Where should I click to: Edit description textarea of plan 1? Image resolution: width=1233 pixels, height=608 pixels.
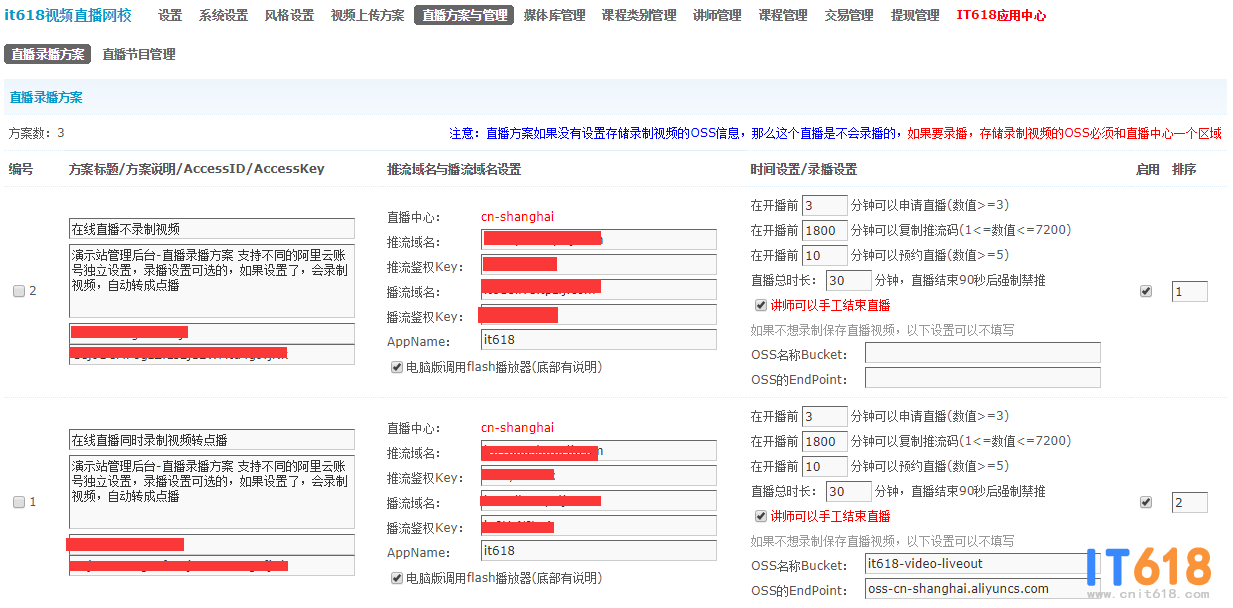[x=212, y=491]
